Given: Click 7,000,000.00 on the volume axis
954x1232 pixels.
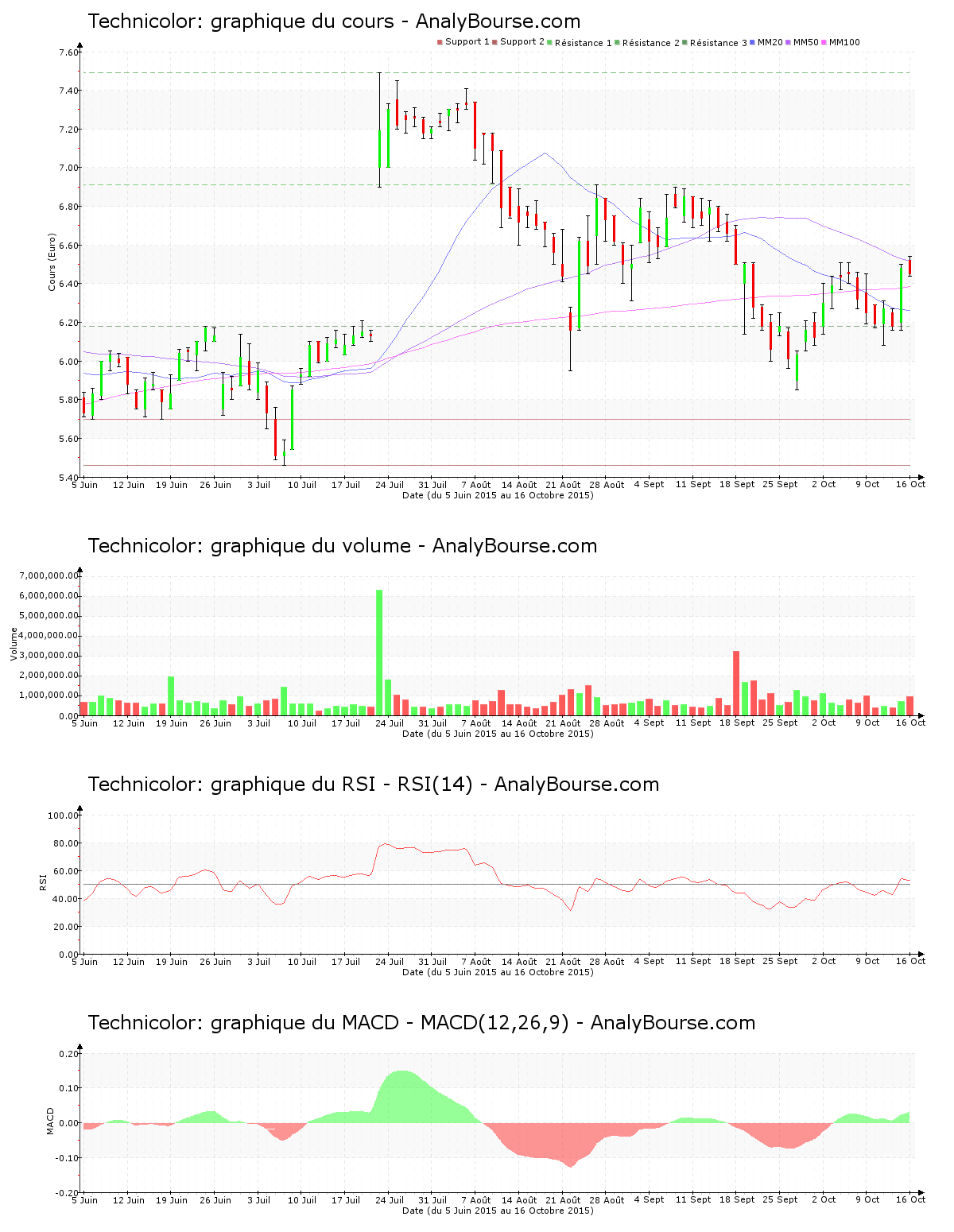Looking at the screenshot, I should click(x=51, y=576).
